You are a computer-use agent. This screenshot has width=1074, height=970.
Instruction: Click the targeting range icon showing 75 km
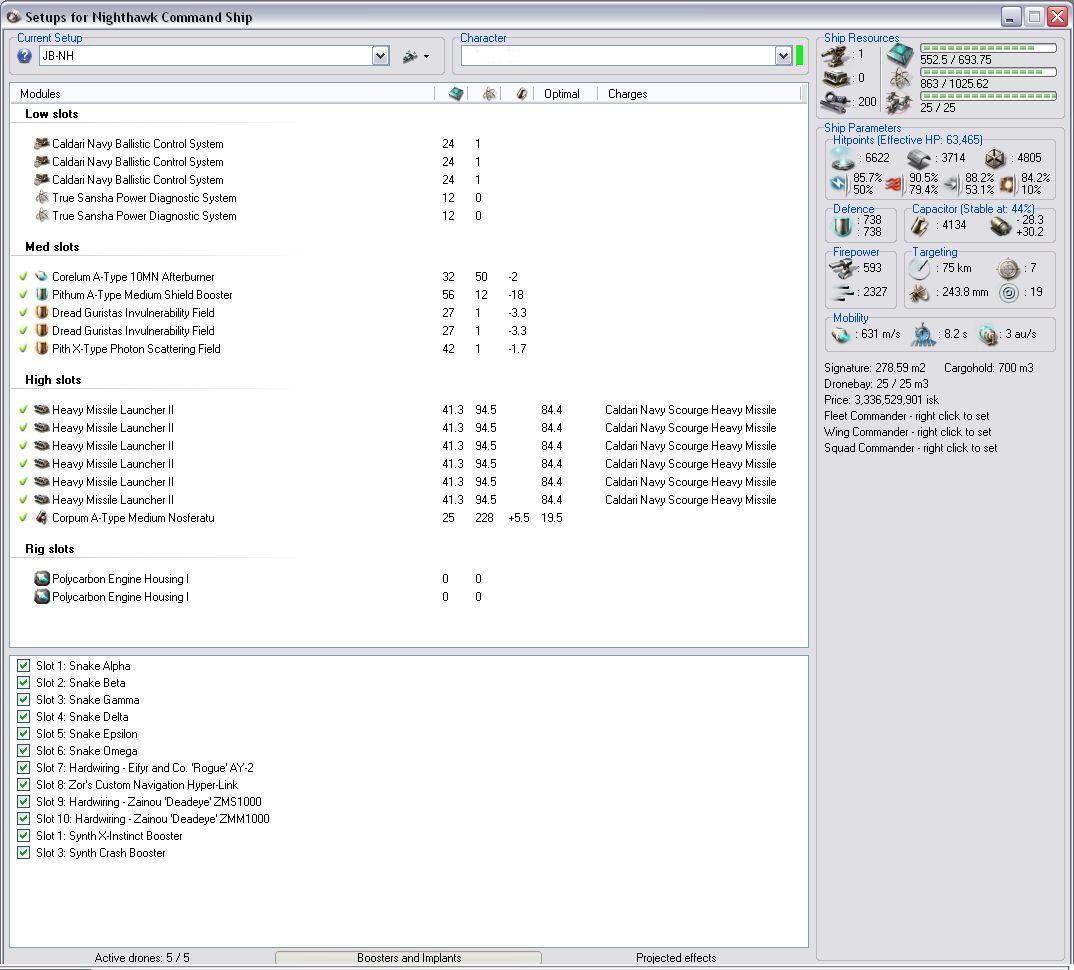pyautogui.click(x=919, y=269)
